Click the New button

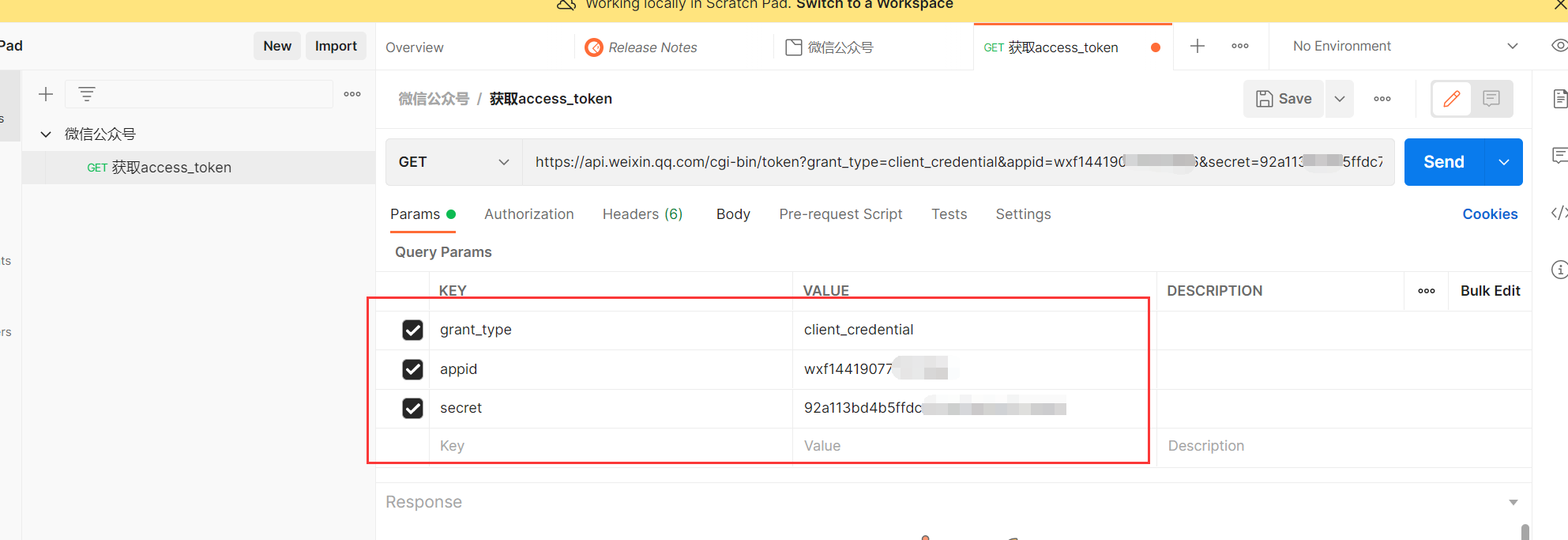tap(277, 46)
